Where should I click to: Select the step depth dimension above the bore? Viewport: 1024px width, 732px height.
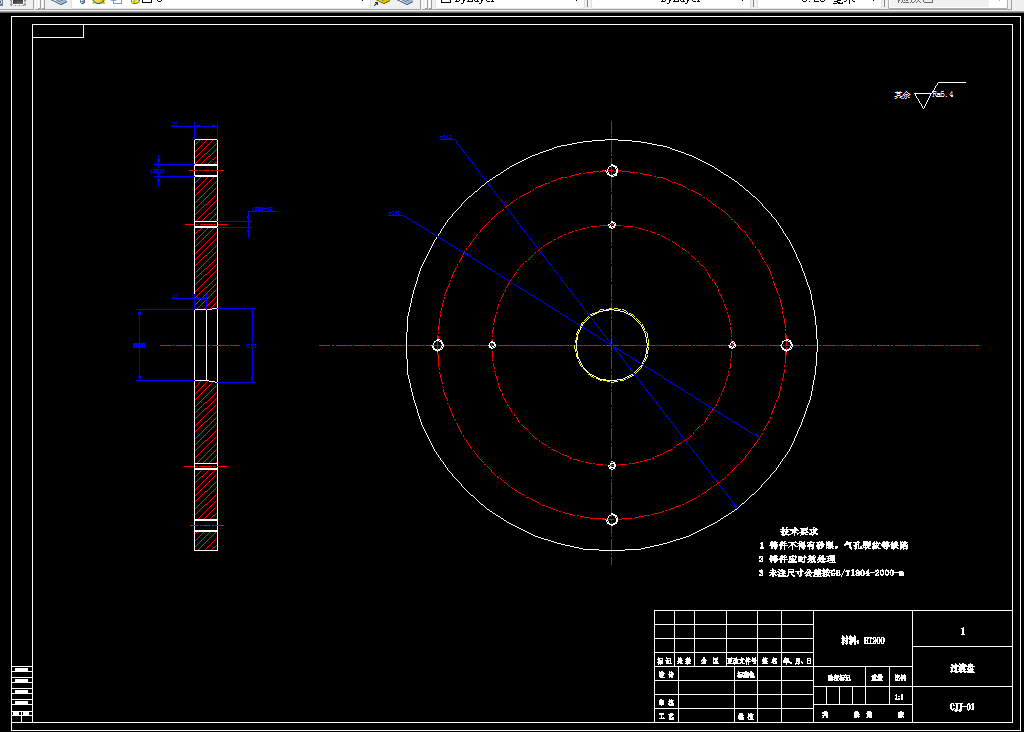[174, 296]
